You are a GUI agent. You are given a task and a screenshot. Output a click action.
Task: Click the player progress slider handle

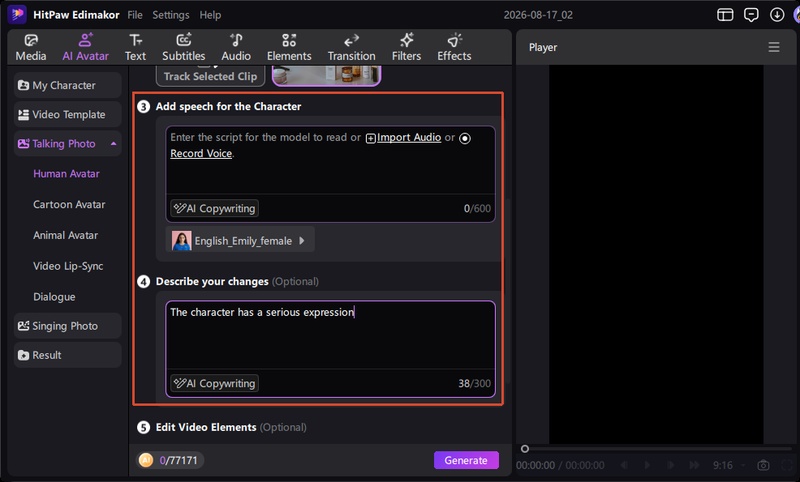click(x=524, y=449)
